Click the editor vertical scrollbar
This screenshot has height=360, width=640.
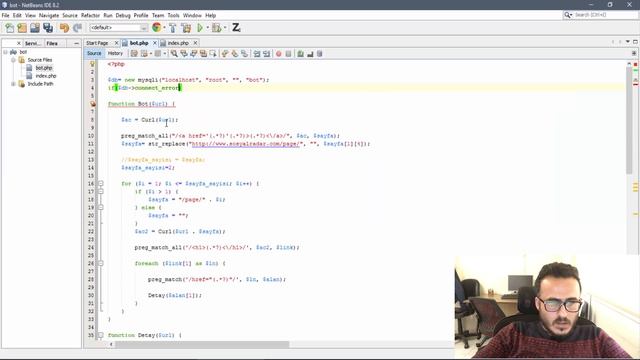point(629,120)
